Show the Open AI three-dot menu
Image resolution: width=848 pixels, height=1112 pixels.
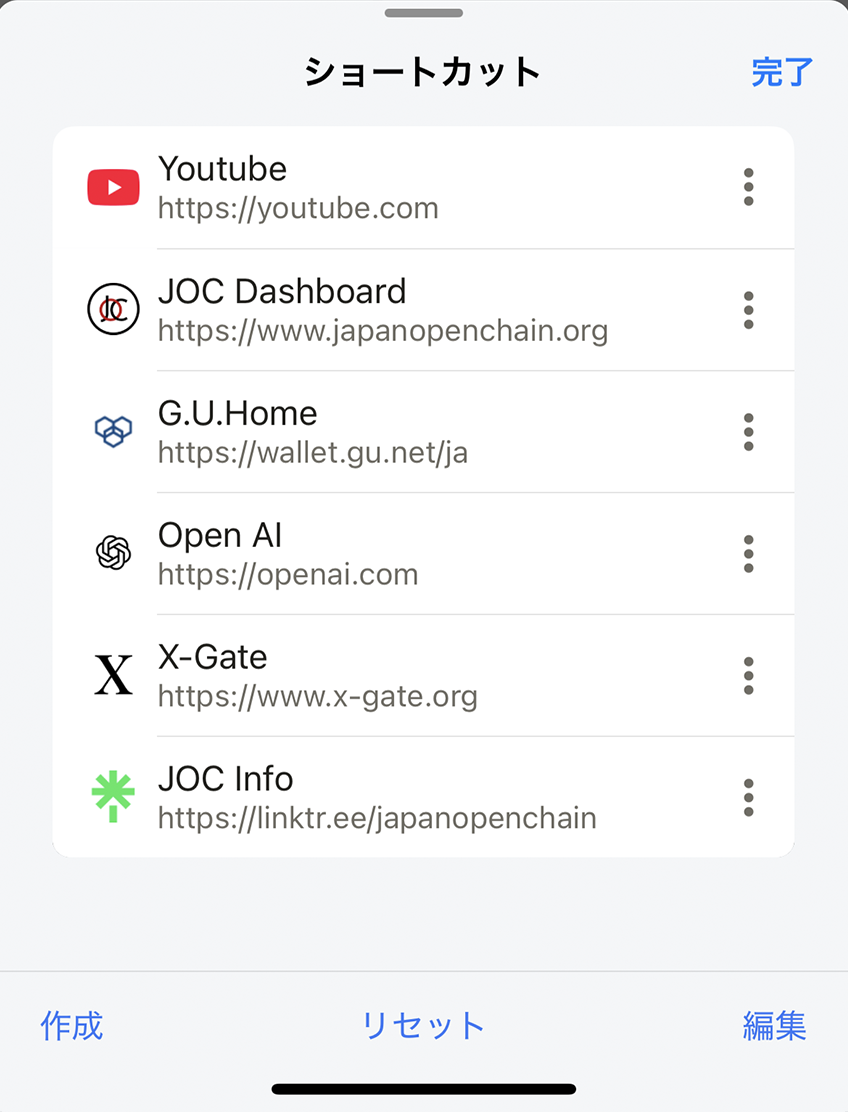point(748,554)
